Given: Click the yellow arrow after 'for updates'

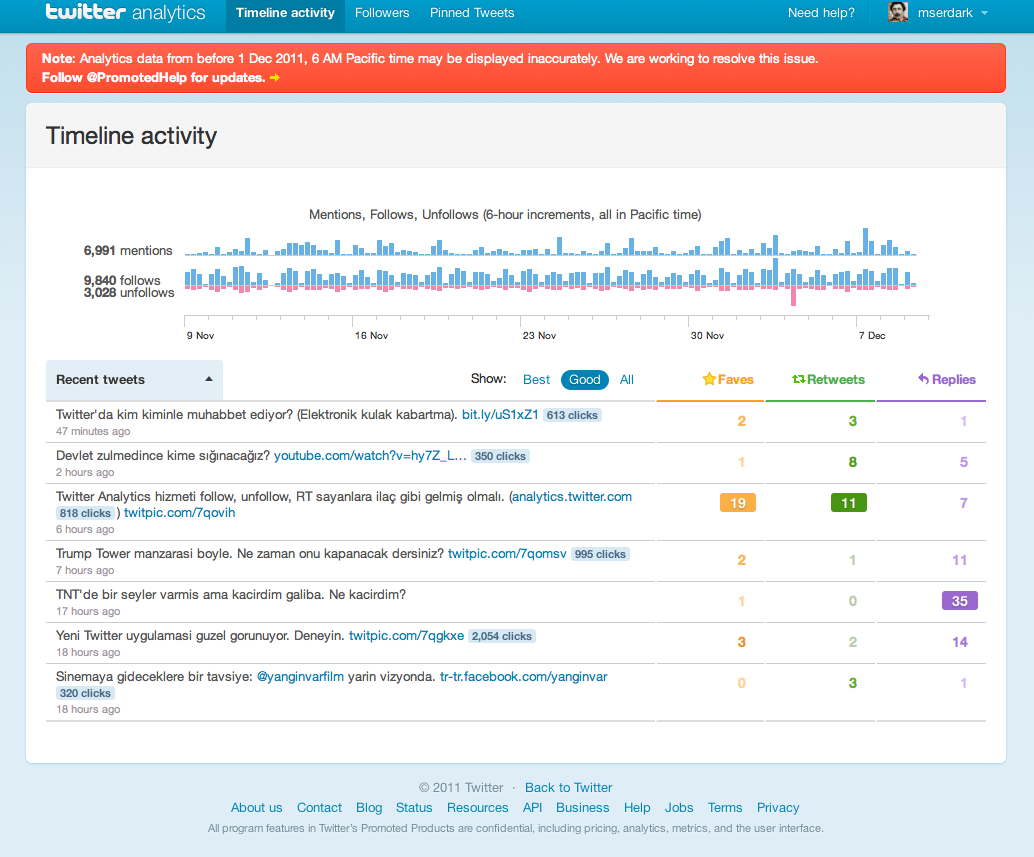Looking at the screenshot, I should point(275,78).
